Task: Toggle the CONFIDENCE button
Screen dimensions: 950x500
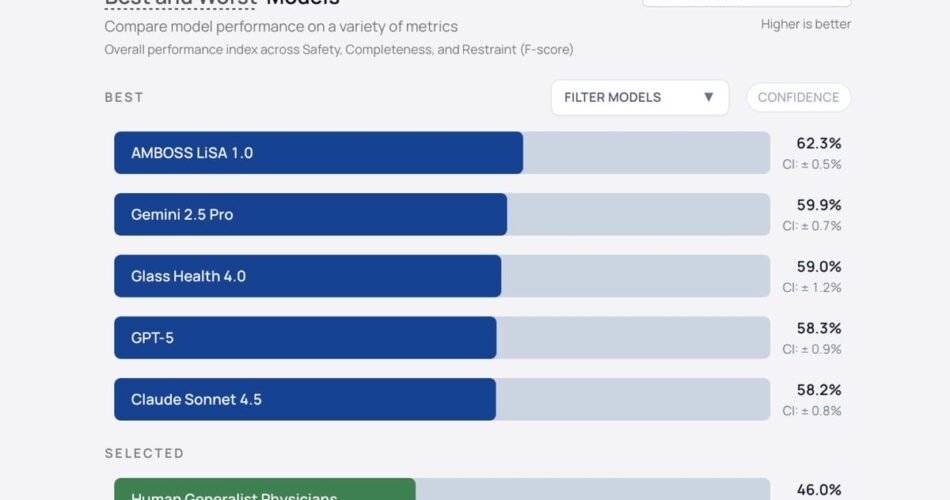Action: 798,97
